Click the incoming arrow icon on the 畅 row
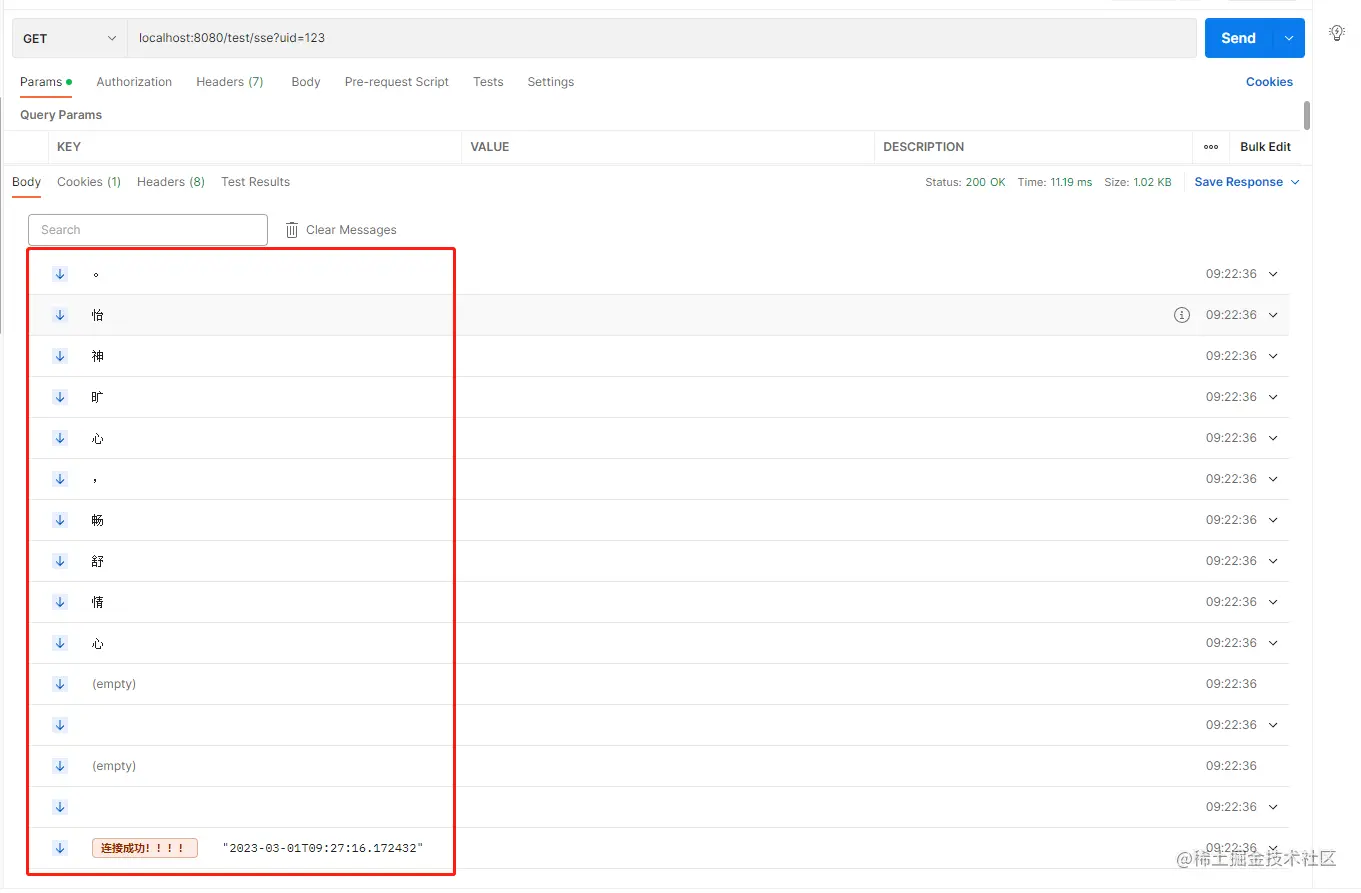This screenshot has height=893, width=1361. tap(60, 520)
